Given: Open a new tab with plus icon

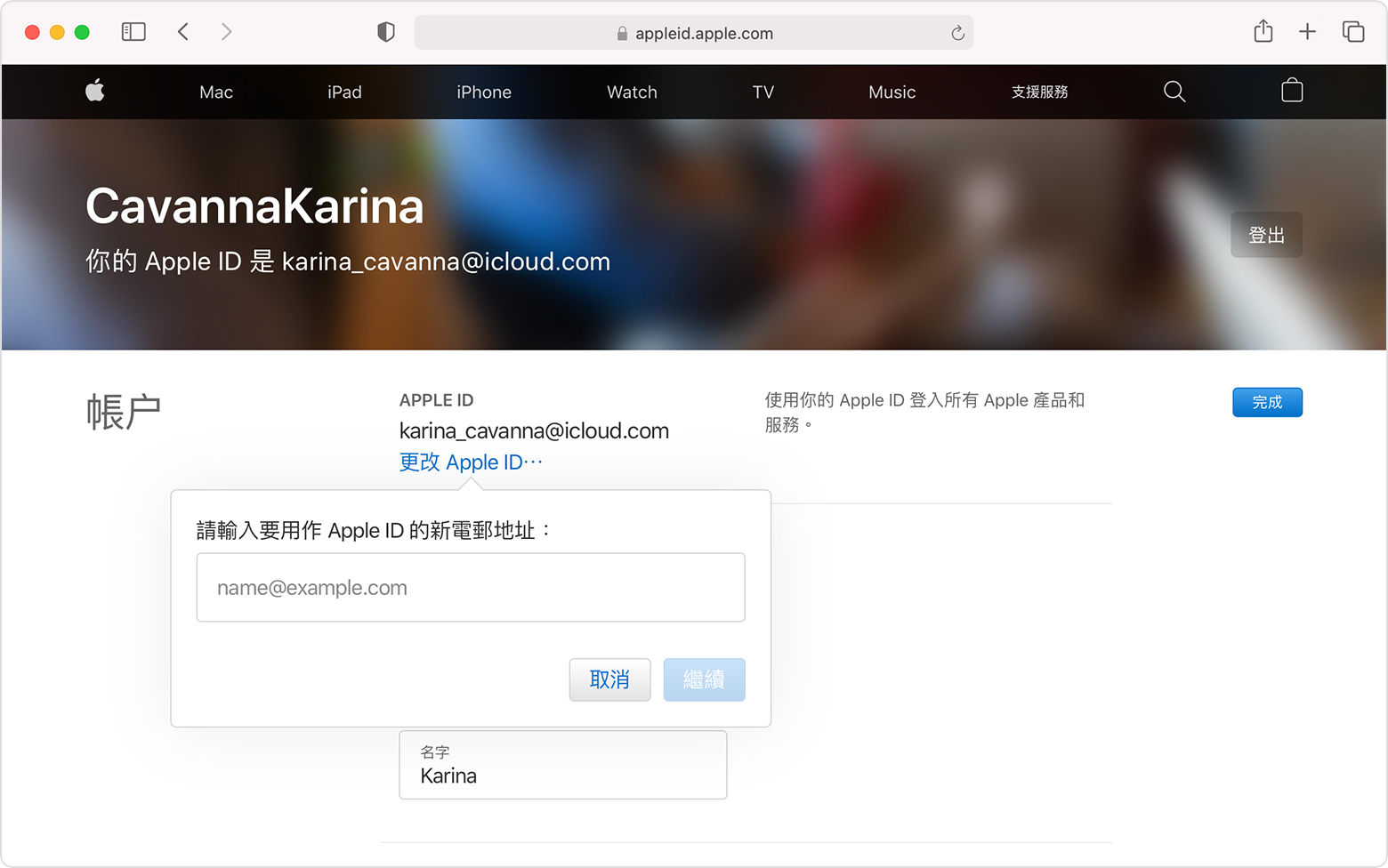Looking at the screenshot, I should tap(1307, 32).
